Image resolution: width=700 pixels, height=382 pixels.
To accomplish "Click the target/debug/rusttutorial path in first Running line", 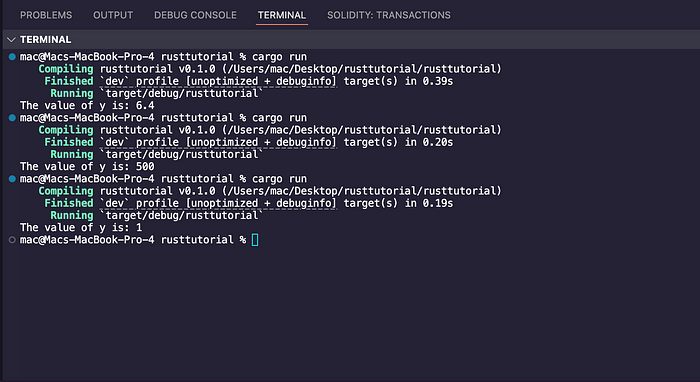I will (x=181, y=93).
